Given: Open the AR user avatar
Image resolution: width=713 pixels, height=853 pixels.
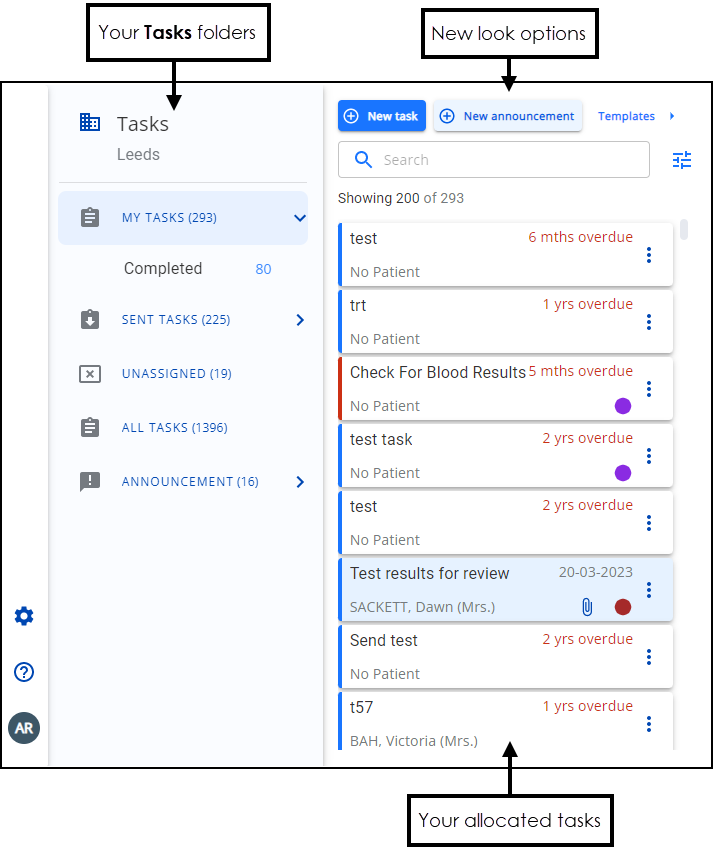Looking at the screenshot, I should [x=24, y=728].
